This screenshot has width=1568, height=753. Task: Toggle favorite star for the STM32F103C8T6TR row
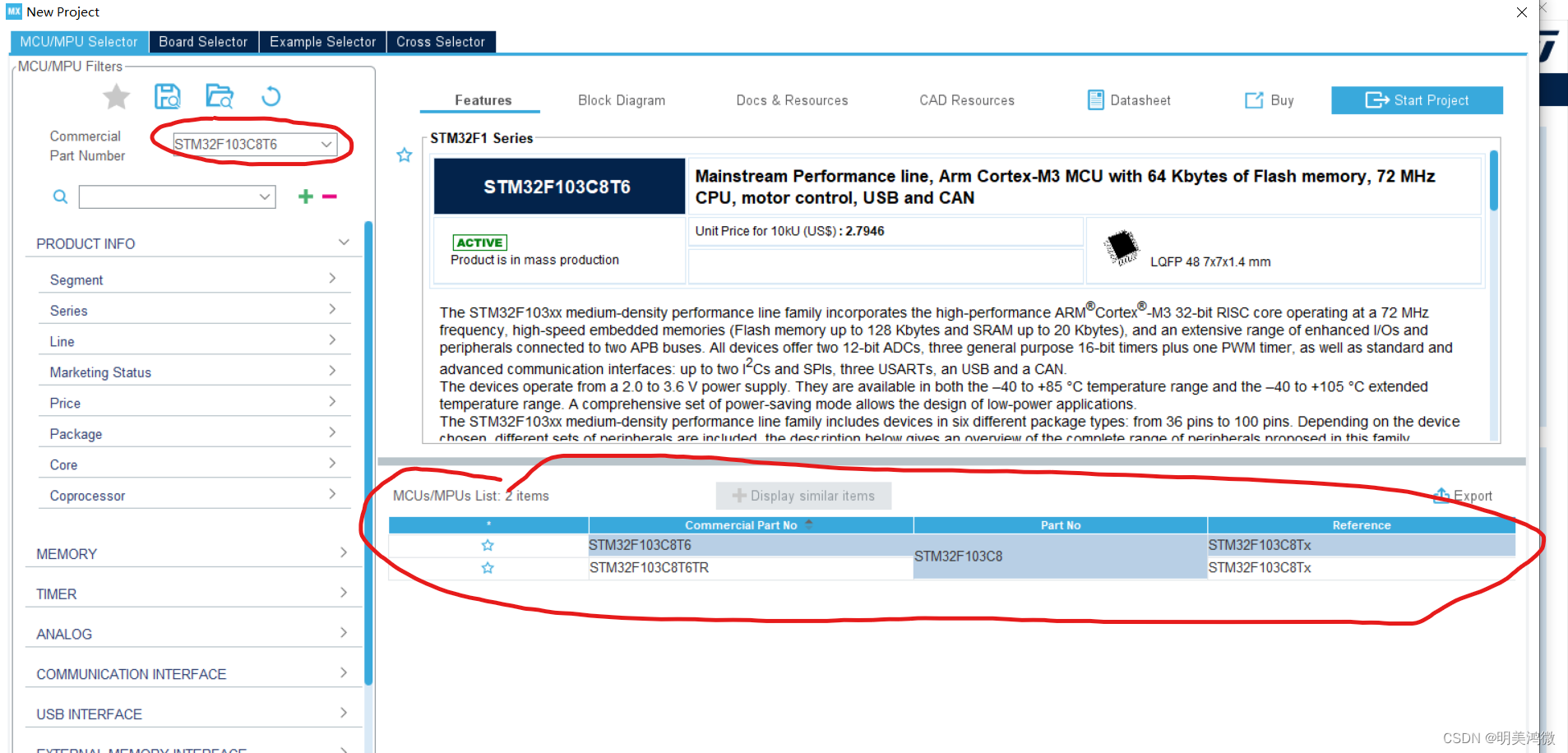[488, 568]
